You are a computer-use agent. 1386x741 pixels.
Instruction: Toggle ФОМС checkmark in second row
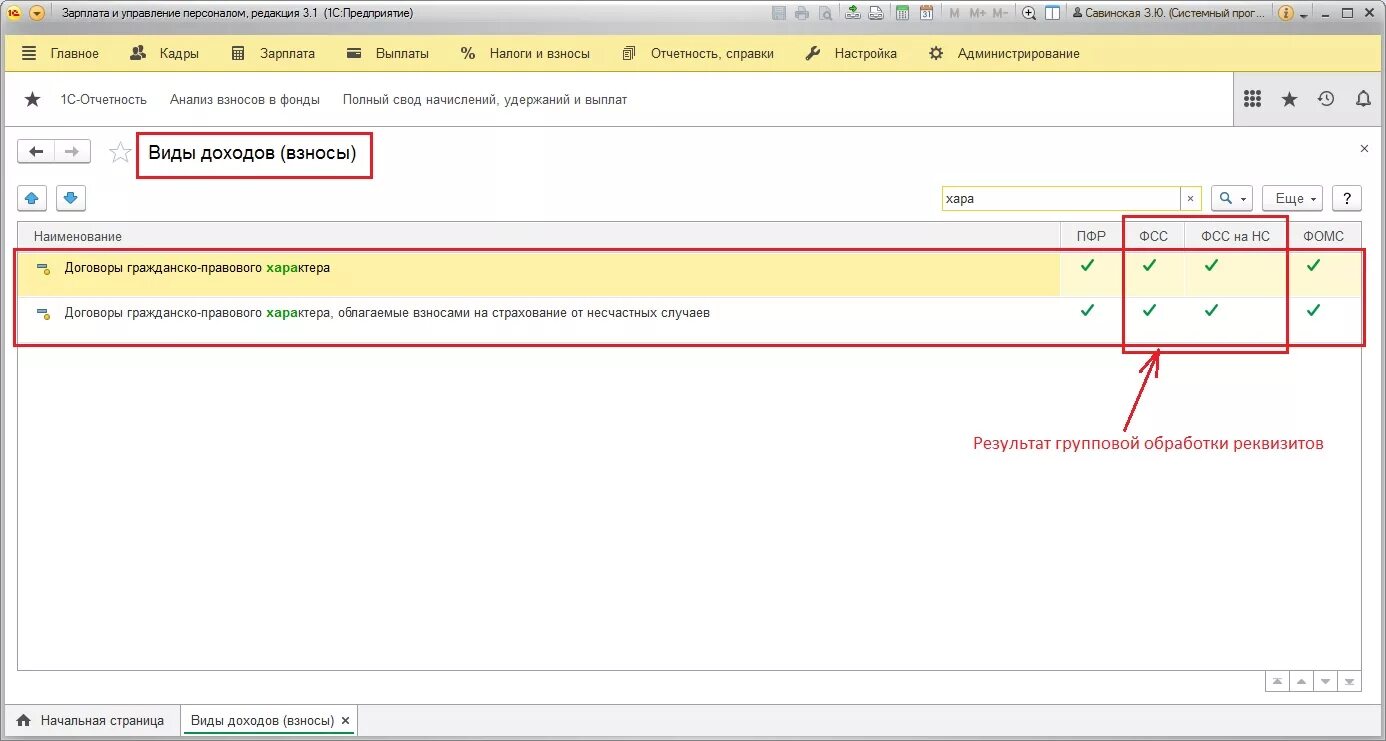click(x=1313, y=310)
